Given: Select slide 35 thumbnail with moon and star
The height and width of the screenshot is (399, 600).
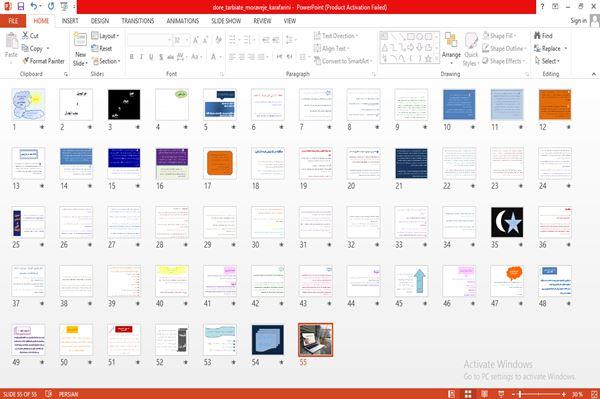Looking at the screenshot, I should coord(507,222).
